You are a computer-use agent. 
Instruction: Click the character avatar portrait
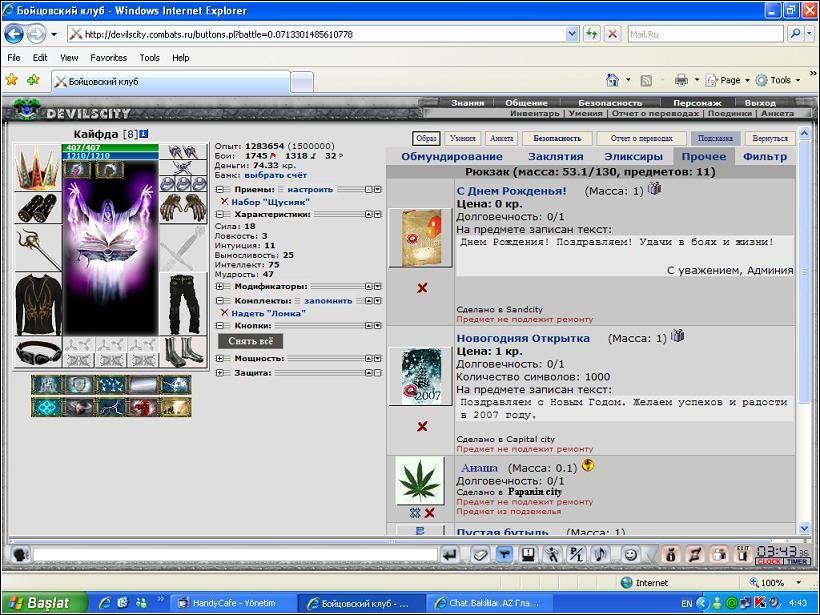110,248
